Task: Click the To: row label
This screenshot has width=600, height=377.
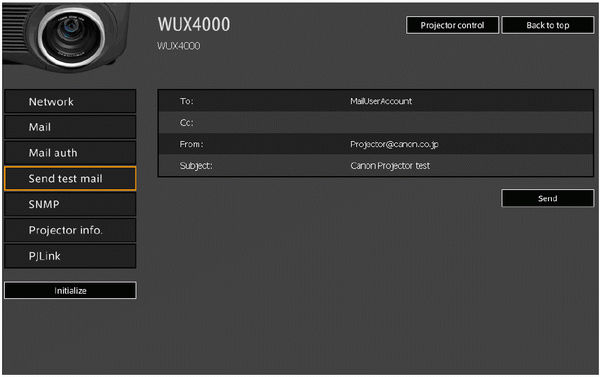Action: [x=186, y=101]
